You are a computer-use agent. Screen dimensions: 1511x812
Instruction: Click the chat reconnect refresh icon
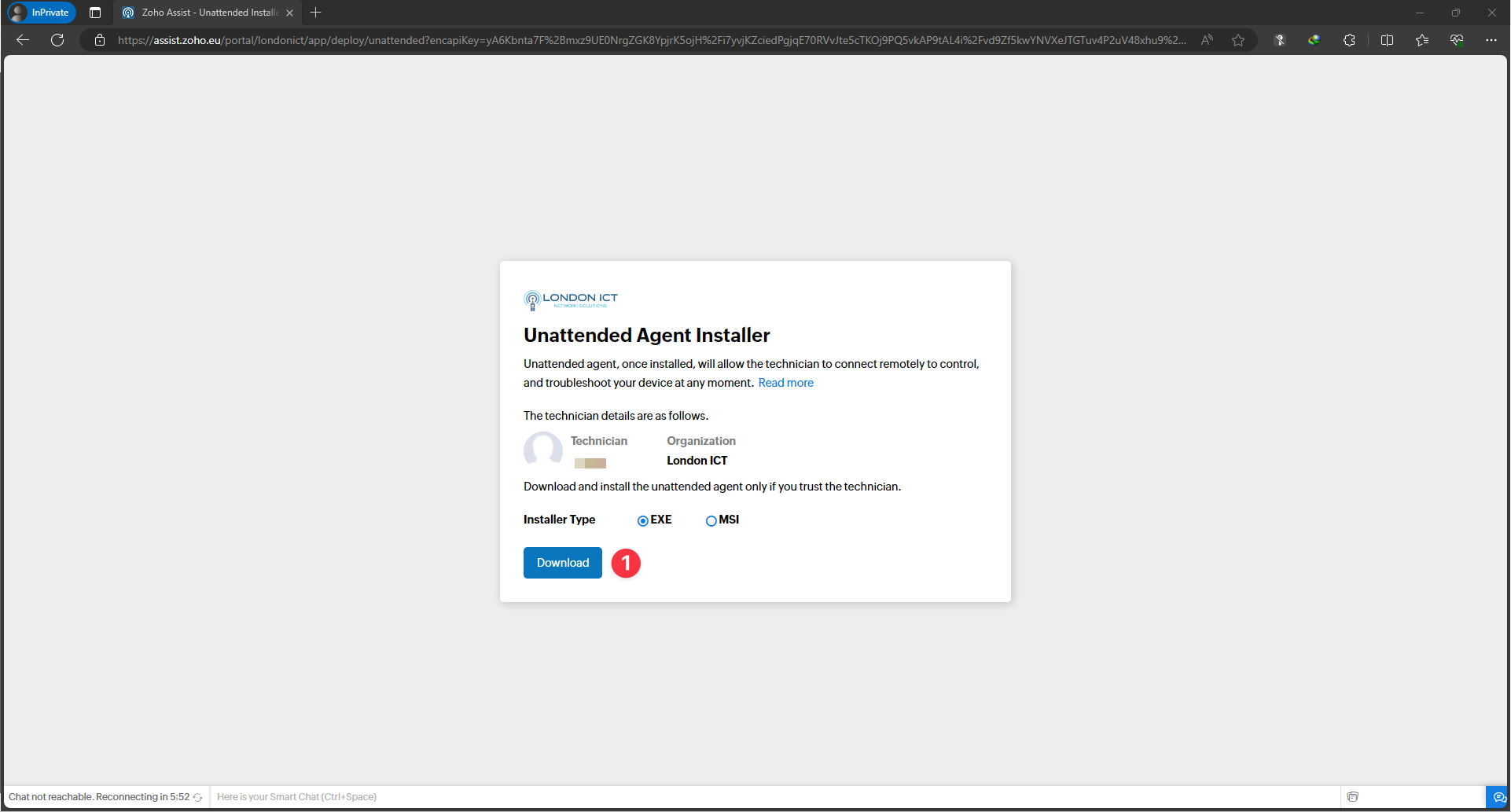click(x=198, y=797)
